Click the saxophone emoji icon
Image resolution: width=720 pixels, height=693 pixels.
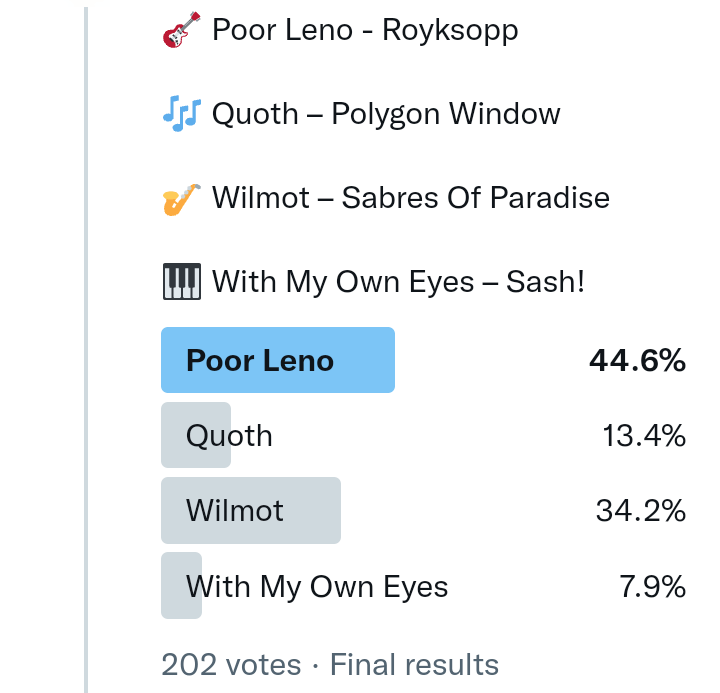(x=181, y=198)
